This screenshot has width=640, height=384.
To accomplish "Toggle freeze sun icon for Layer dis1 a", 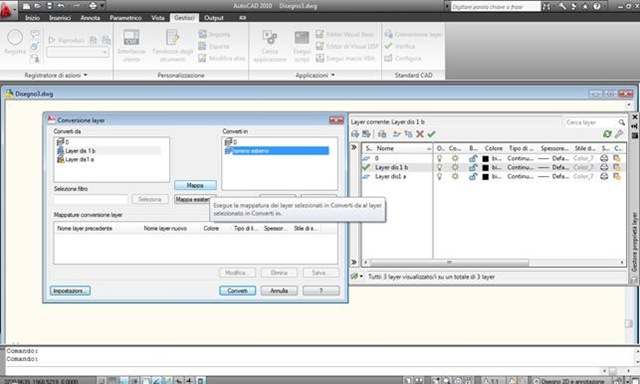I will coord(455,176).
